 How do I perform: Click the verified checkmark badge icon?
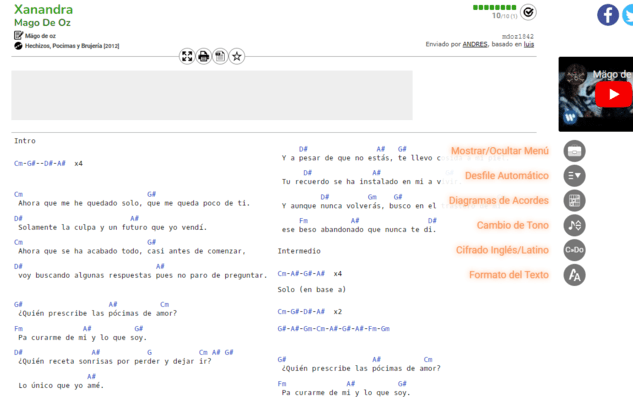[528, 12]
